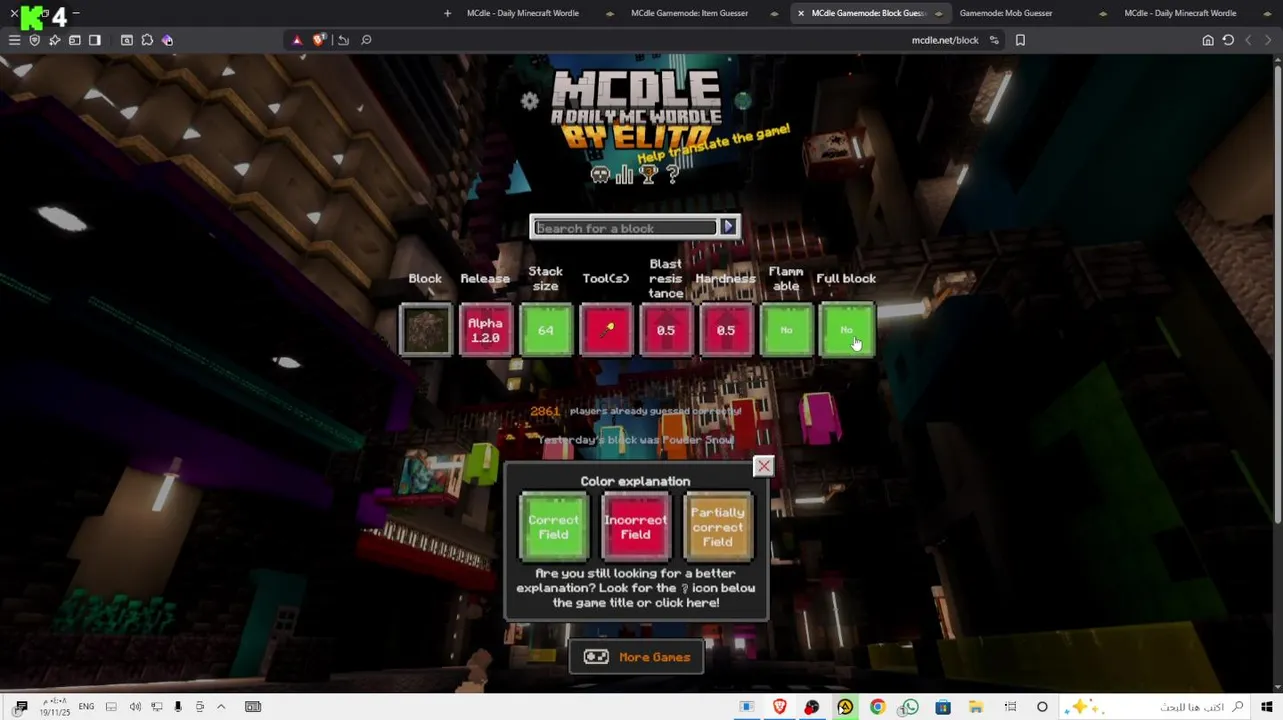Click the Brave lion shields icon
This screenshot has width=1283, height=720.
point(318,40)
